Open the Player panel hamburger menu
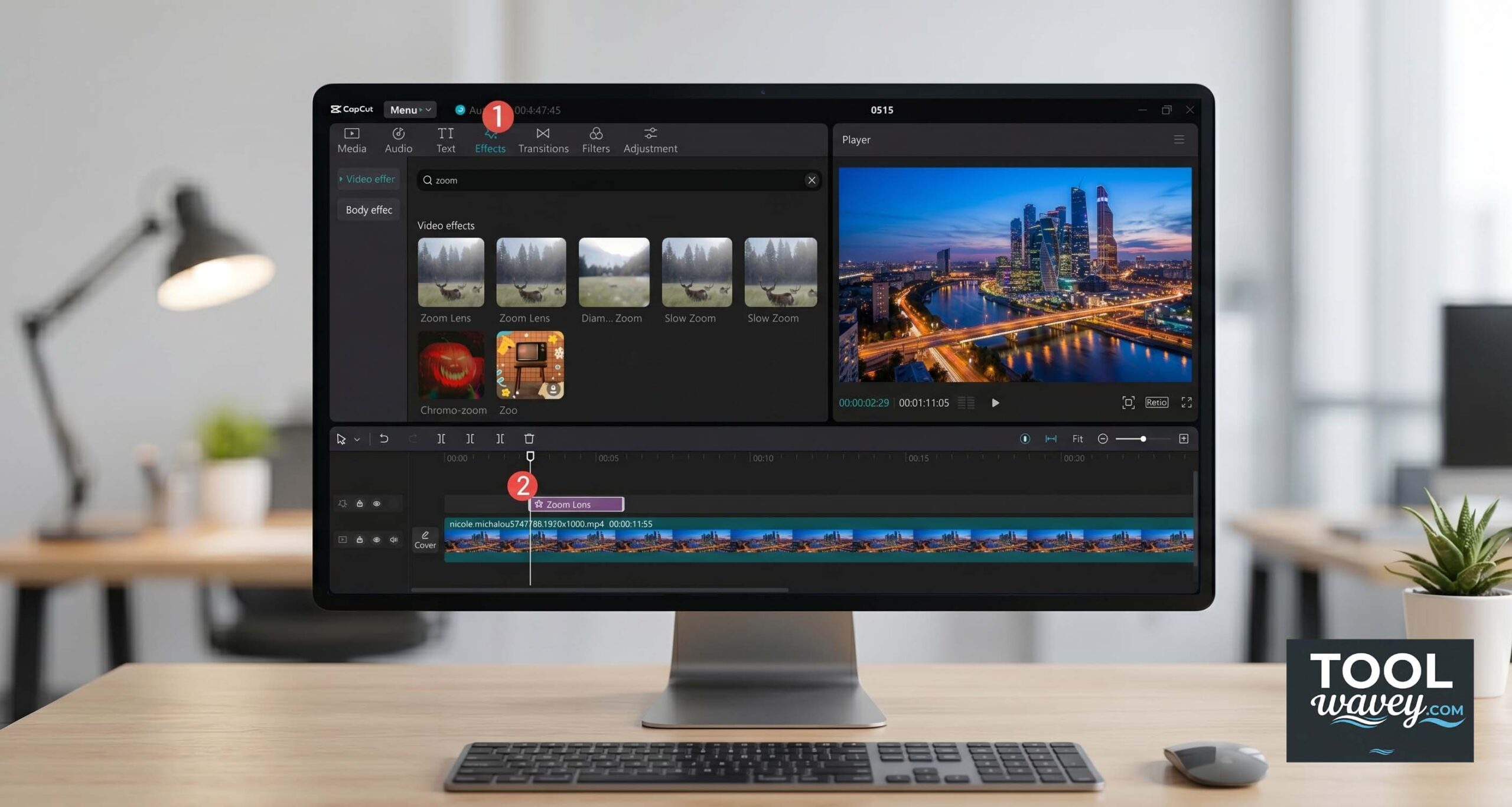The height and width of the screenshot is (807, 1512). [x=1179, y=140]
